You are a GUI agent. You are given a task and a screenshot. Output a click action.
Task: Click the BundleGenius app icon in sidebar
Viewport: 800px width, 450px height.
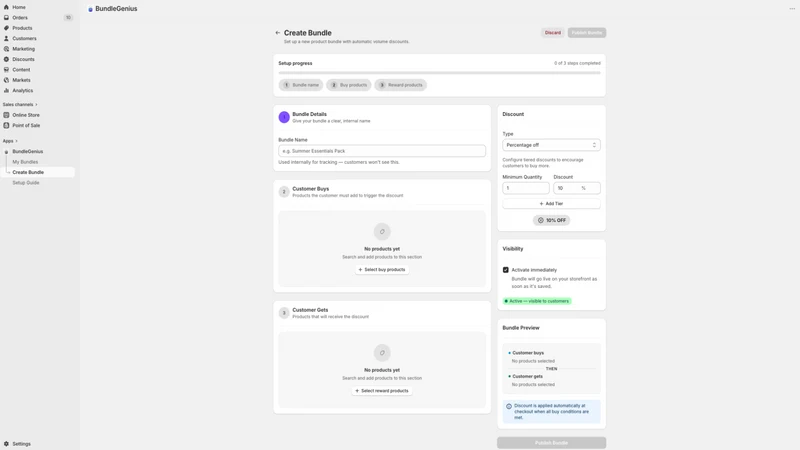click(x=6, y=152)
